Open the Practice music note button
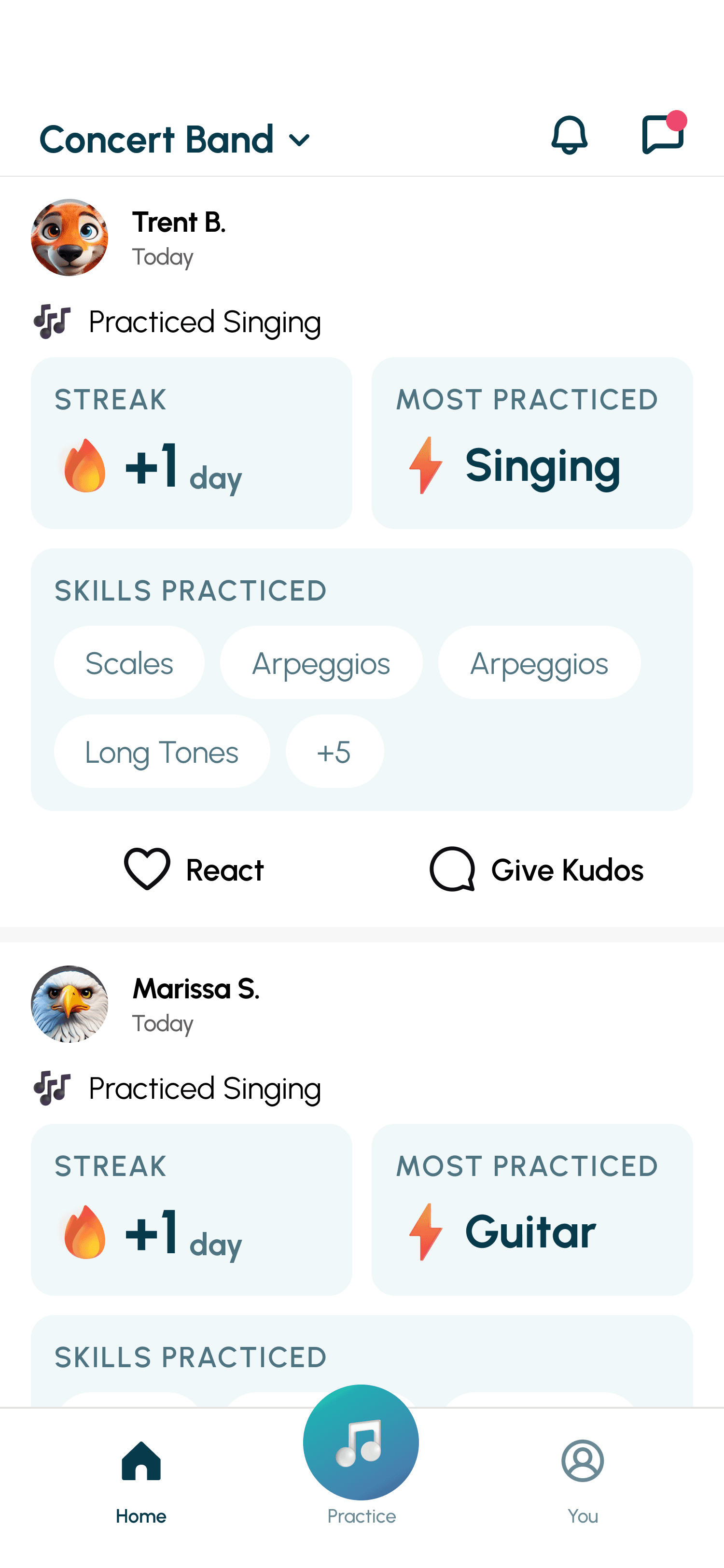Screen dimensions: 724x1568 361,1442
